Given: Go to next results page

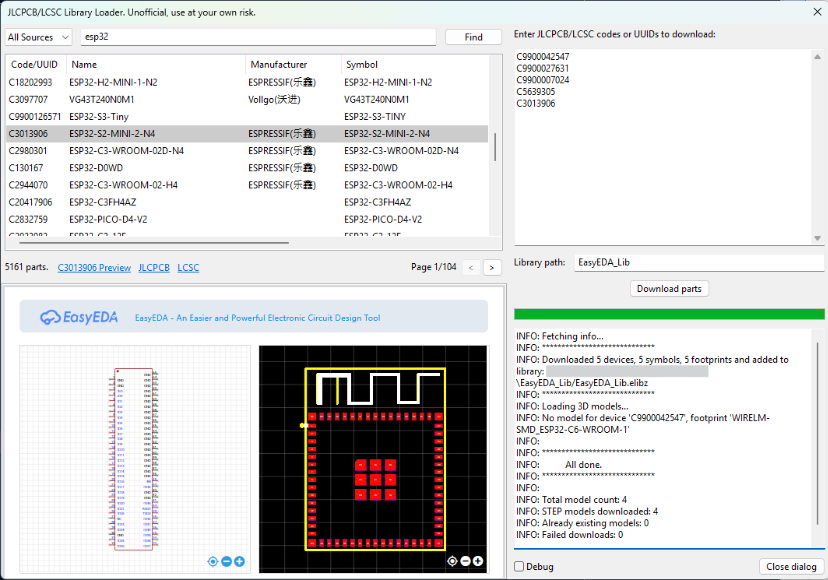Looking at the screenshot, I should [492, 268].
